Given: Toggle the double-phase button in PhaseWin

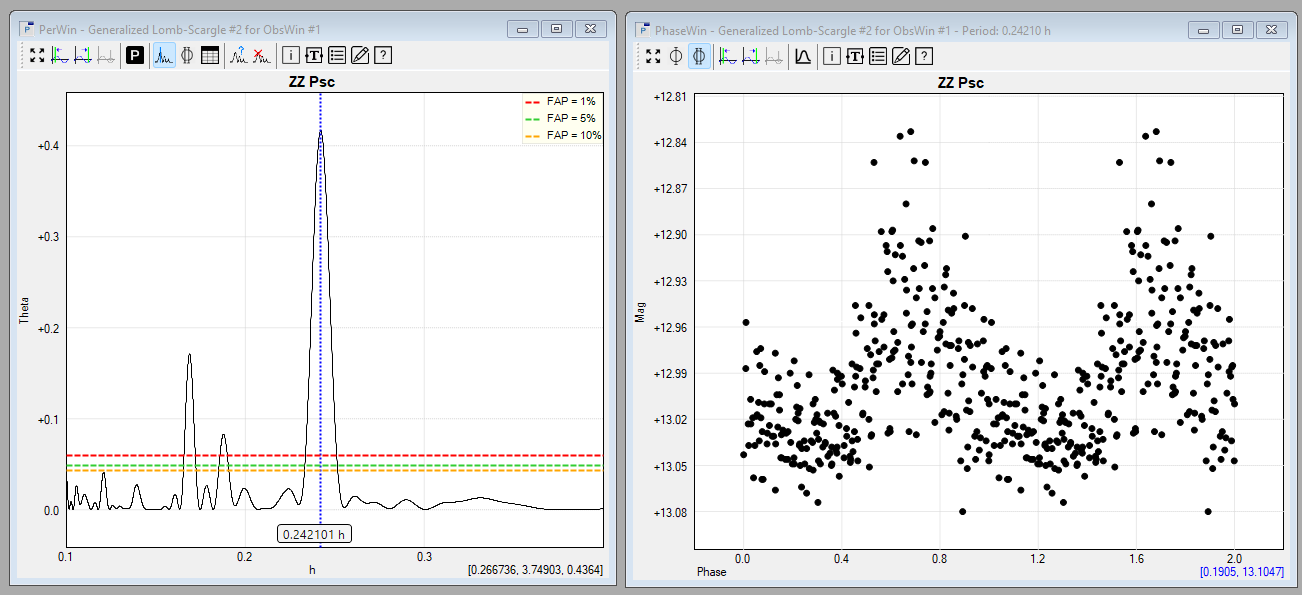Looking at the screenshot, I should (699, 56).
